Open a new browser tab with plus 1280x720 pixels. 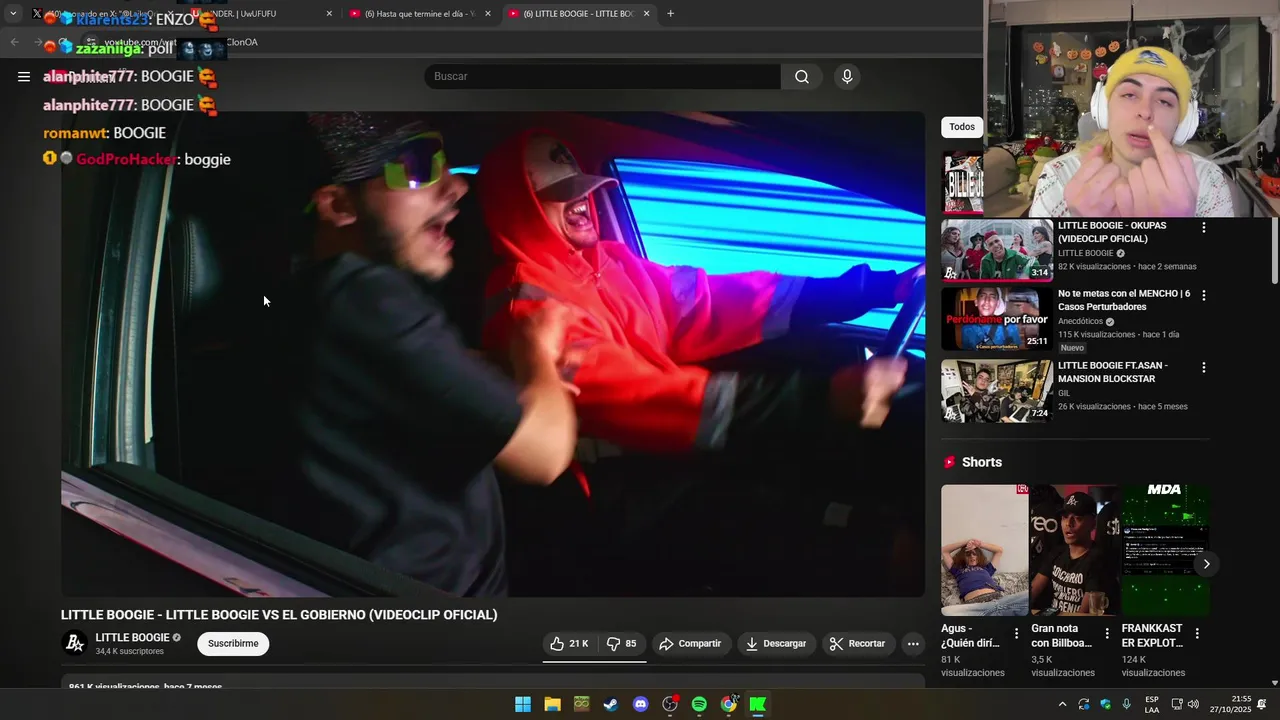pos(671,14)
